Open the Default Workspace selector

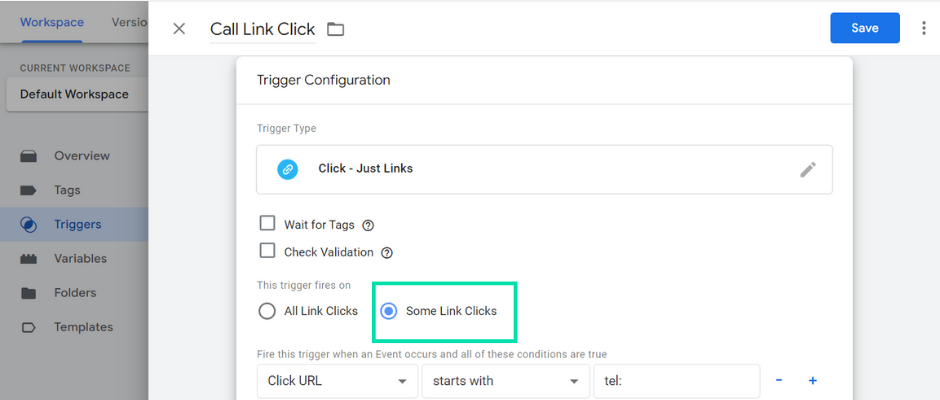tap(77, 94)
